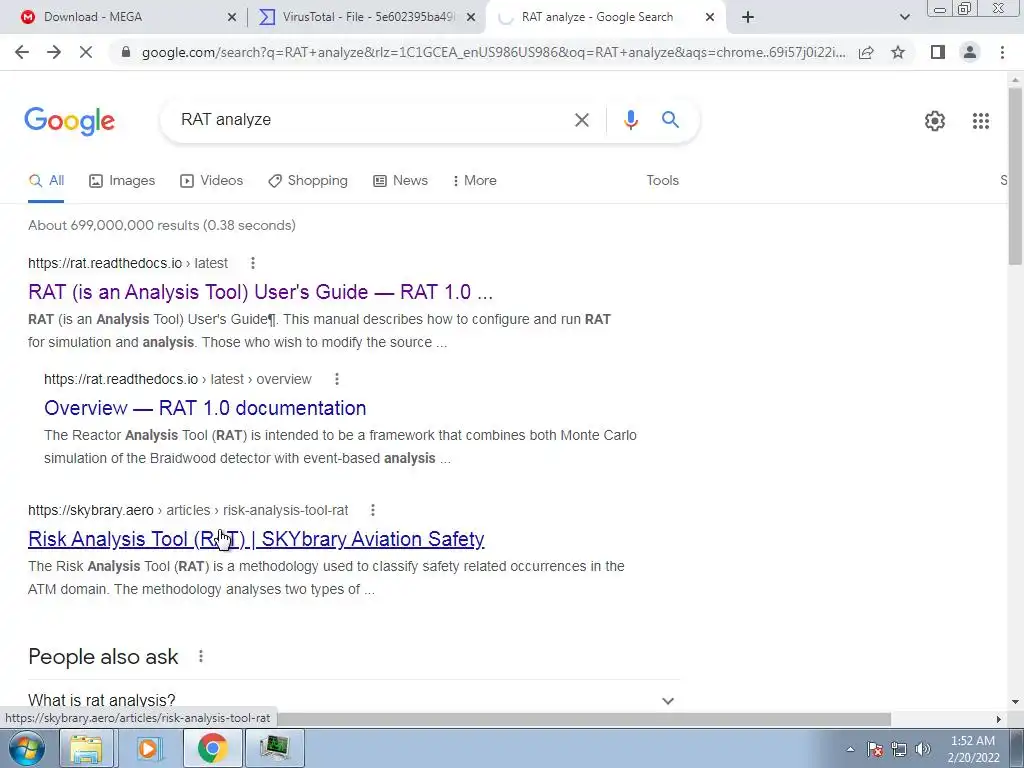Show hidden system tray icons
This screenshot has height=768, width=1024.
[850, 749]
